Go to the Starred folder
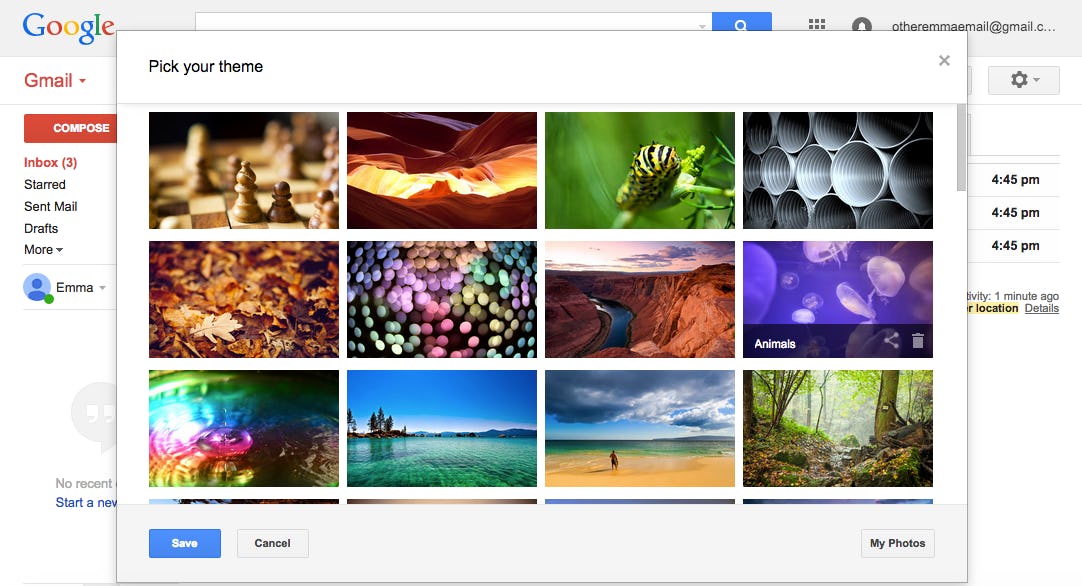1082x586 pixels. click(45, 185)
